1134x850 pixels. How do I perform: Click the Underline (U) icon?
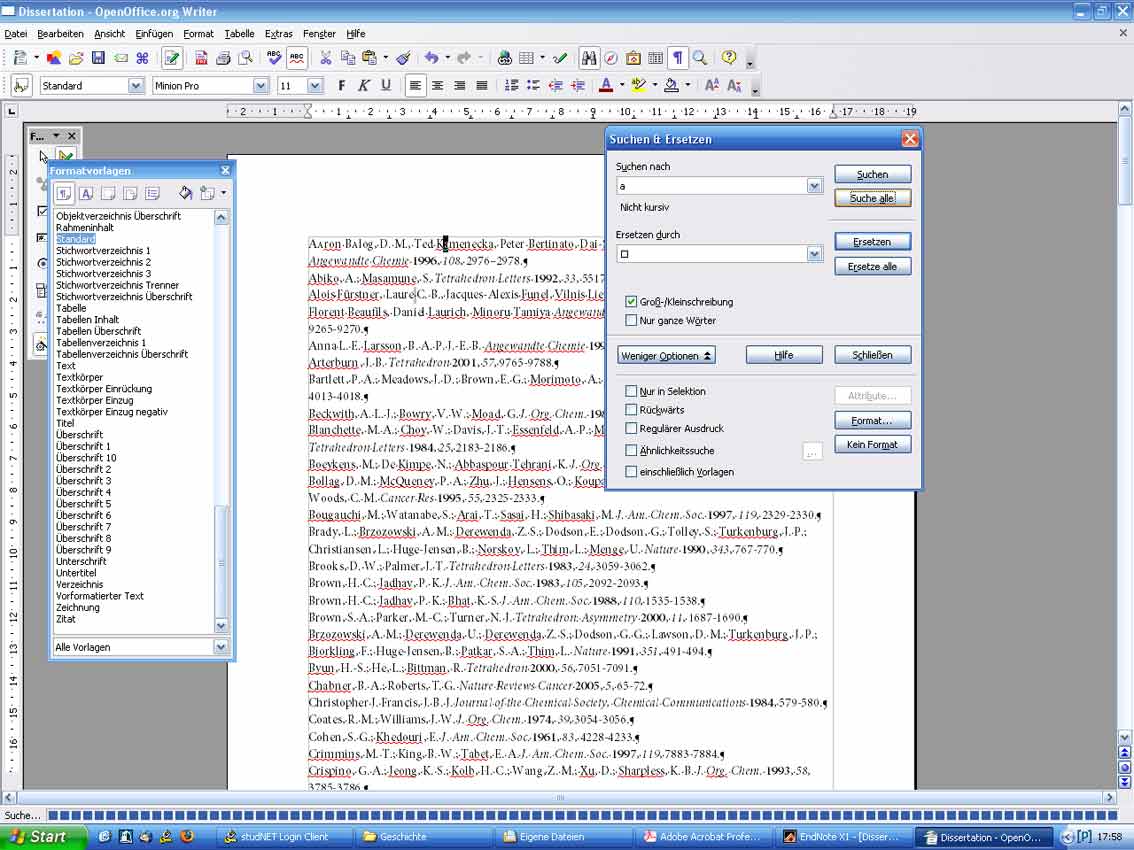click(x=386, y=85)
